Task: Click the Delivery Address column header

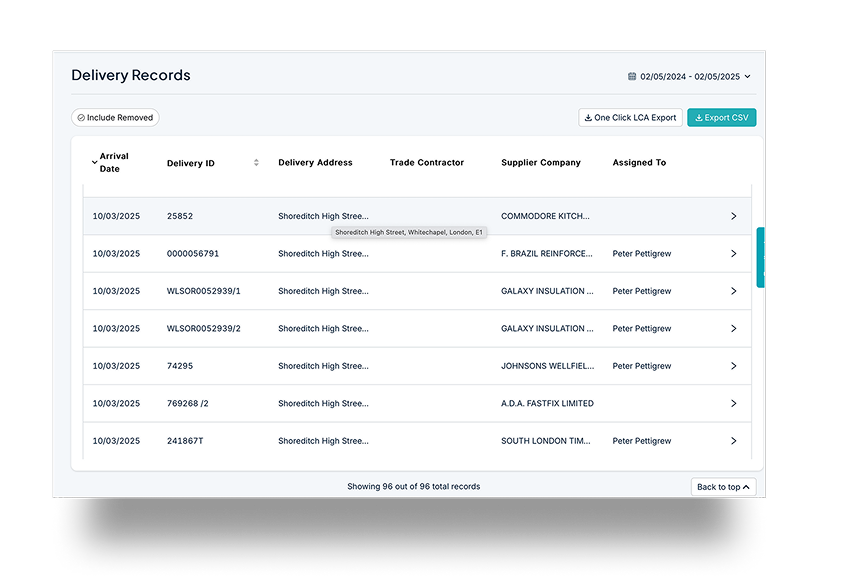Action: (x=315, y=162)
